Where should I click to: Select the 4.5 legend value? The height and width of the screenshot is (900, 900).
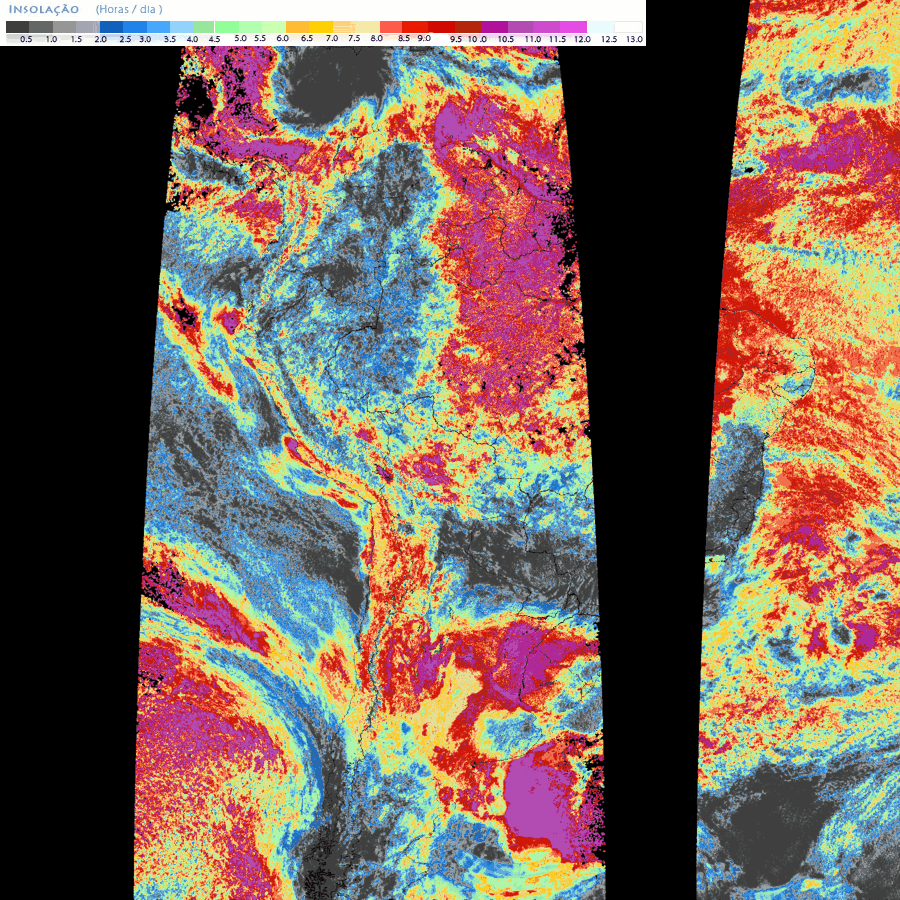214,40
